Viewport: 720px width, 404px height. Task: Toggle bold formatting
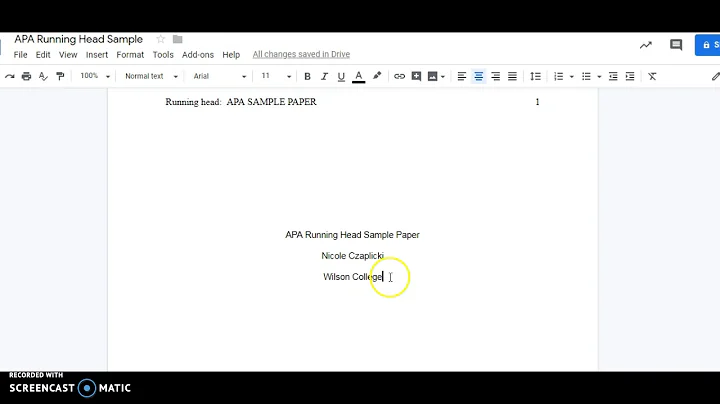pos(307,77)
